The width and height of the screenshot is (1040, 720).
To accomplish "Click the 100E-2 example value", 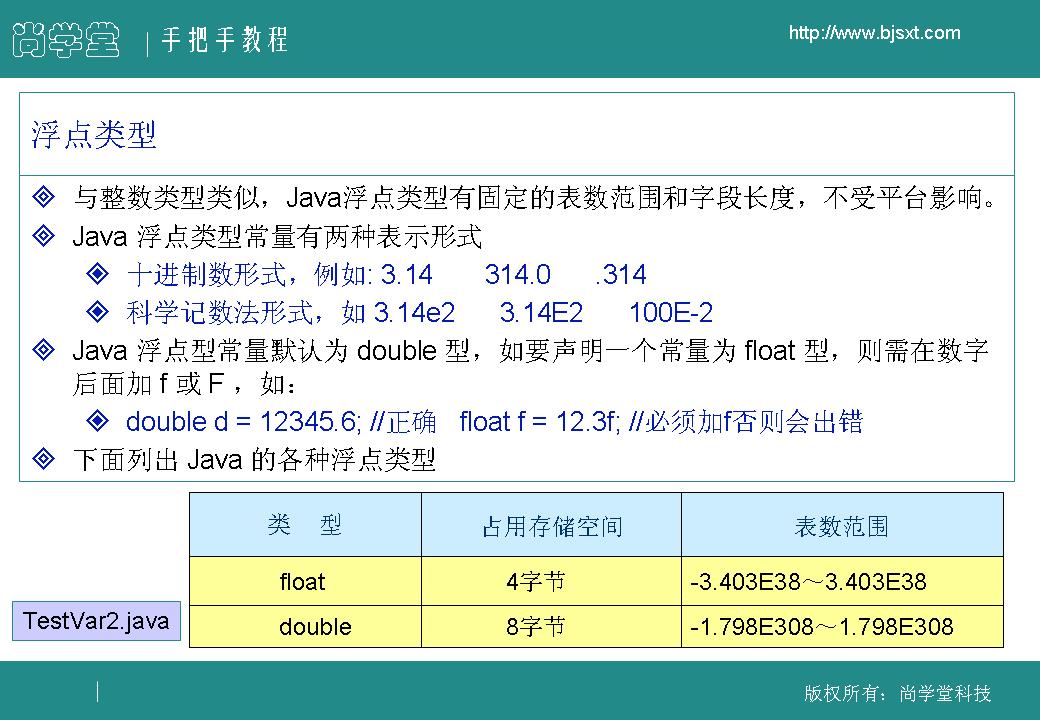I will pos(671,312).
